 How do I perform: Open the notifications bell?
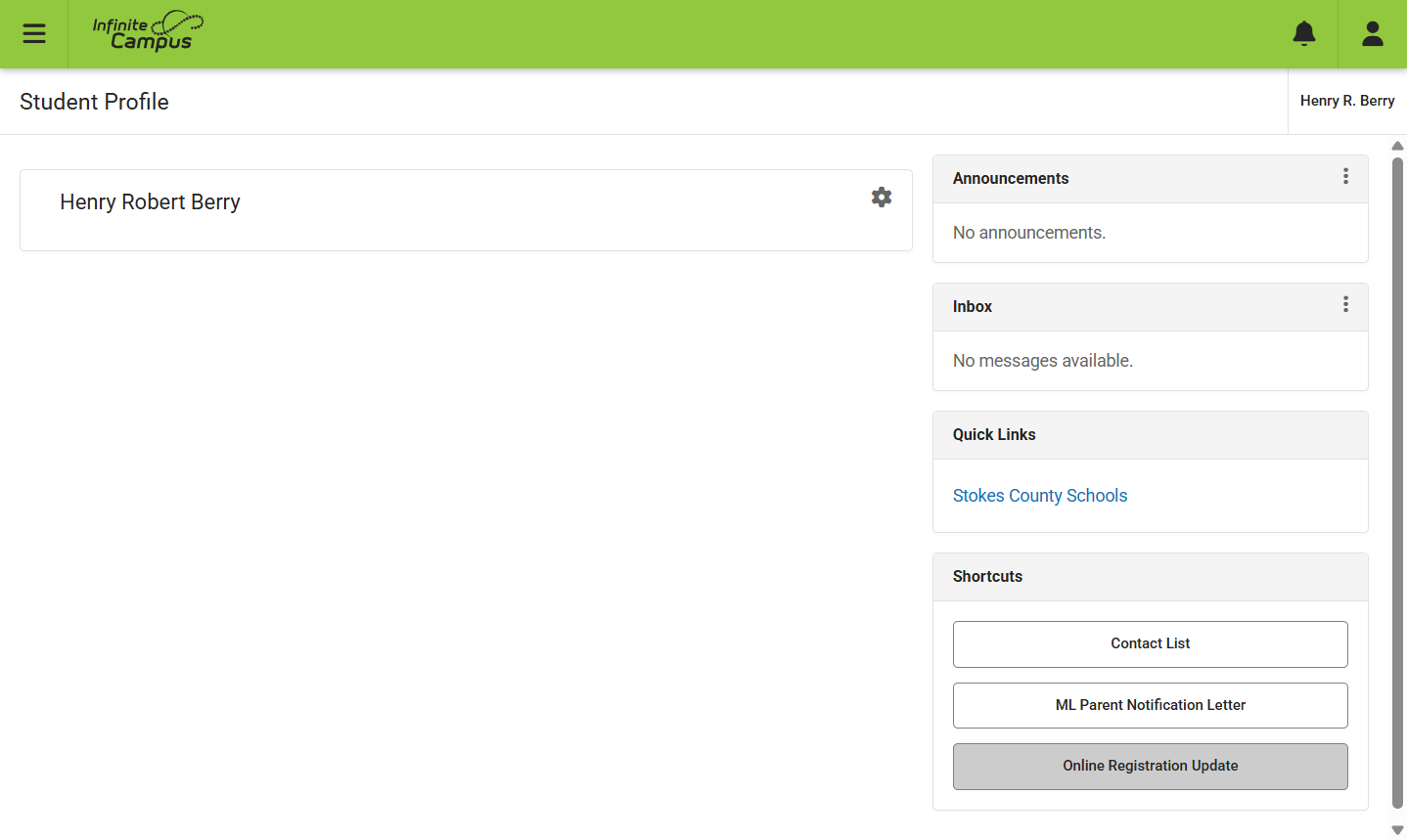click(1304, 34)
